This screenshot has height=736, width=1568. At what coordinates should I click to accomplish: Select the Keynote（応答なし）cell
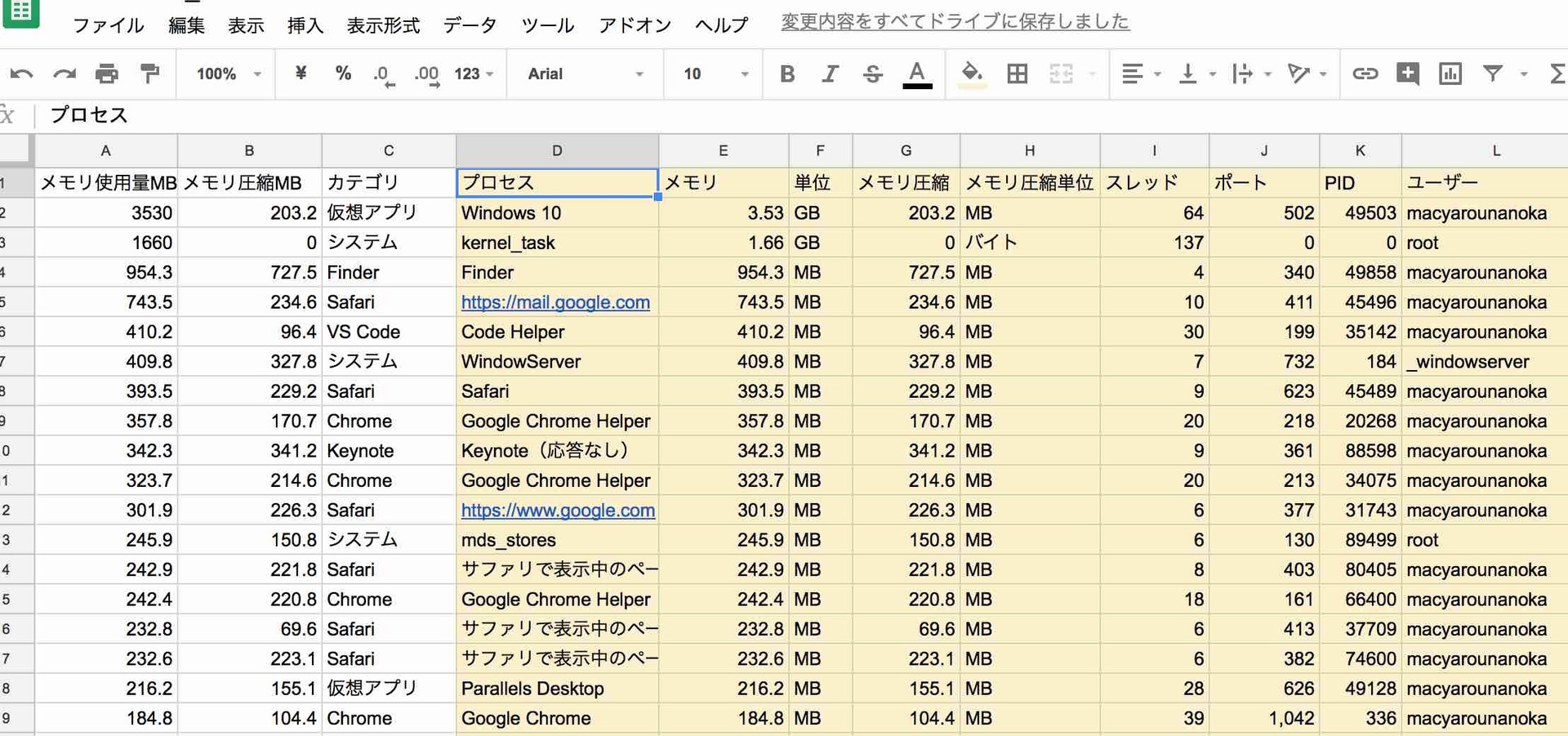[557, 451]
